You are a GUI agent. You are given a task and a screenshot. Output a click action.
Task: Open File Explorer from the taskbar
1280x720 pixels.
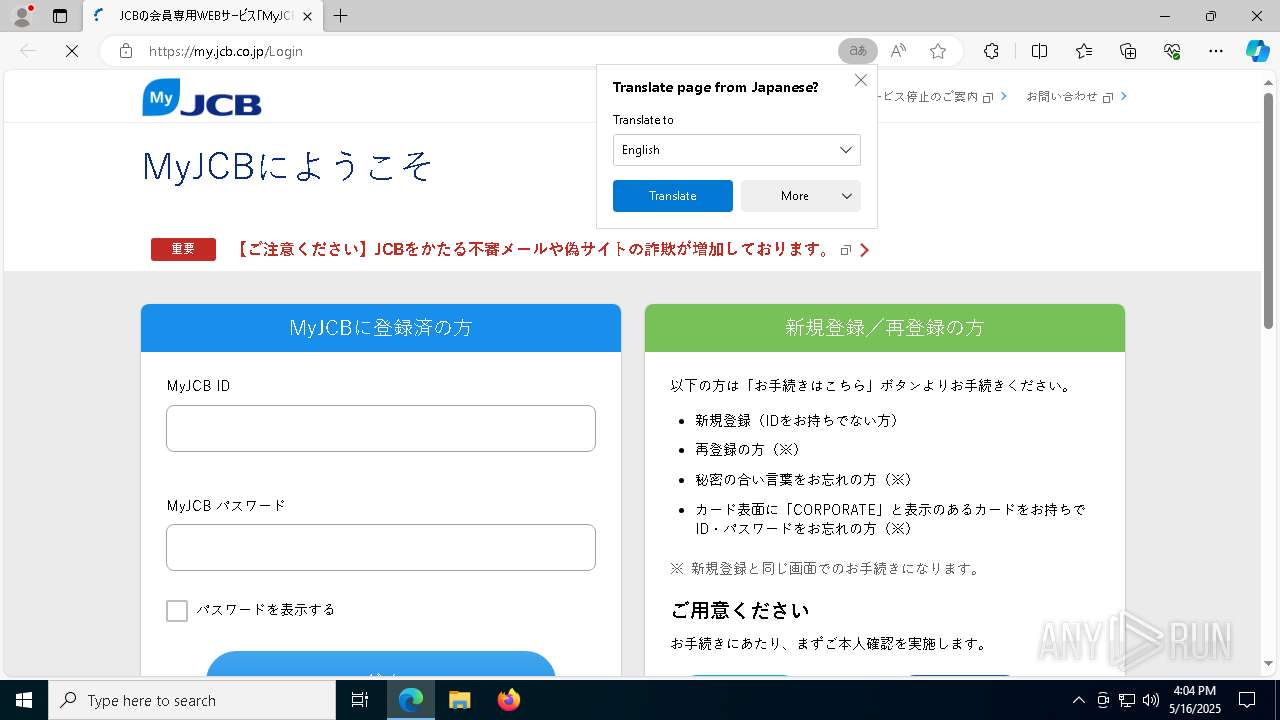(x=459, y=700)
